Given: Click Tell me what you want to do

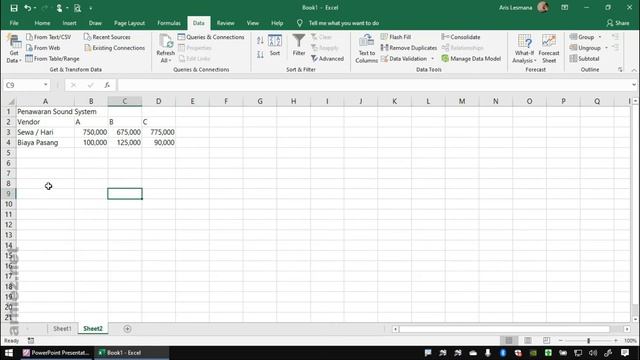Looking at the screenshot, I should [x=344, y=23].
